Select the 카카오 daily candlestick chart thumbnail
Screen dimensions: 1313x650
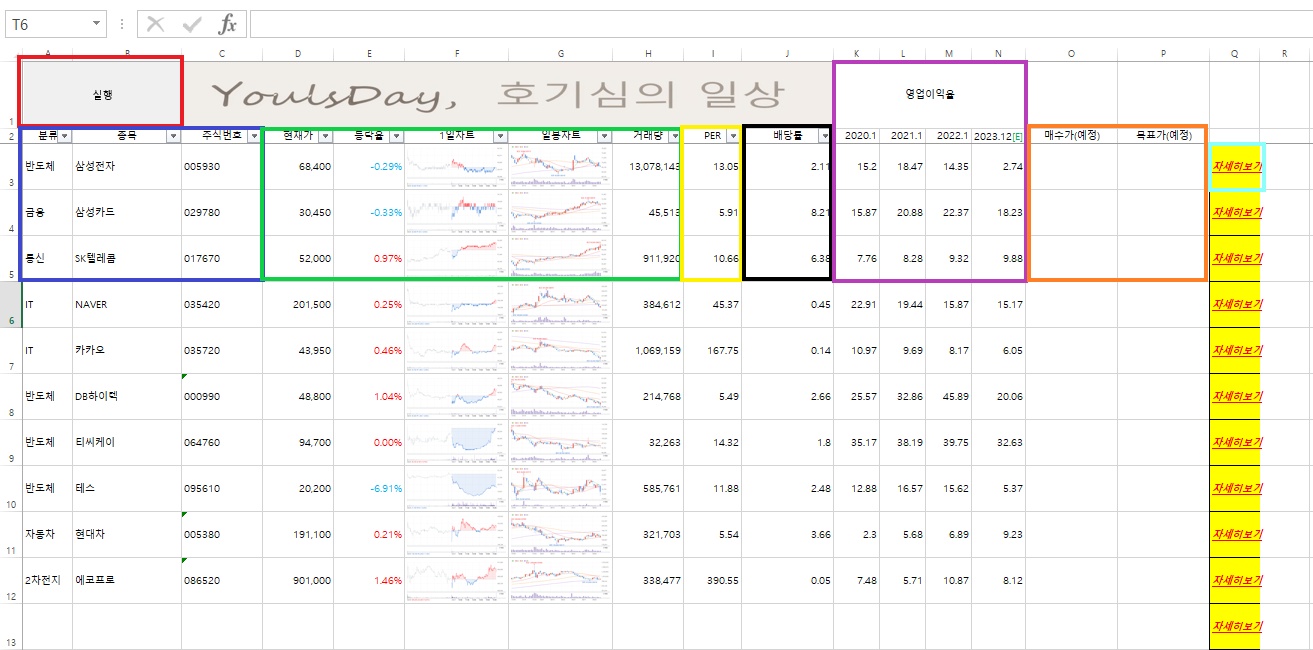[x=560, y=351]
